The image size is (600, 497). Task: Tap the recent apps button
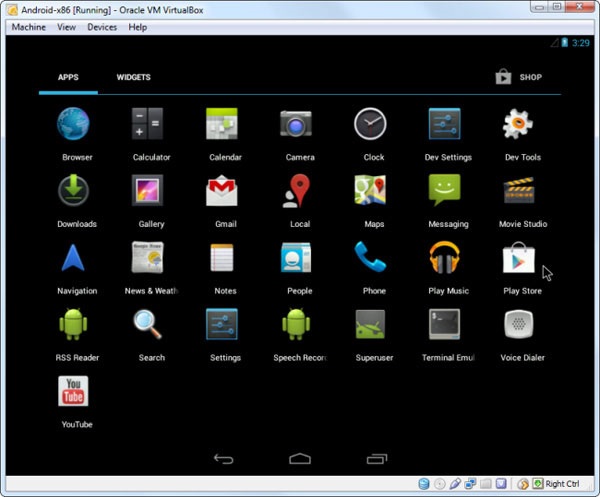[376, 459]
